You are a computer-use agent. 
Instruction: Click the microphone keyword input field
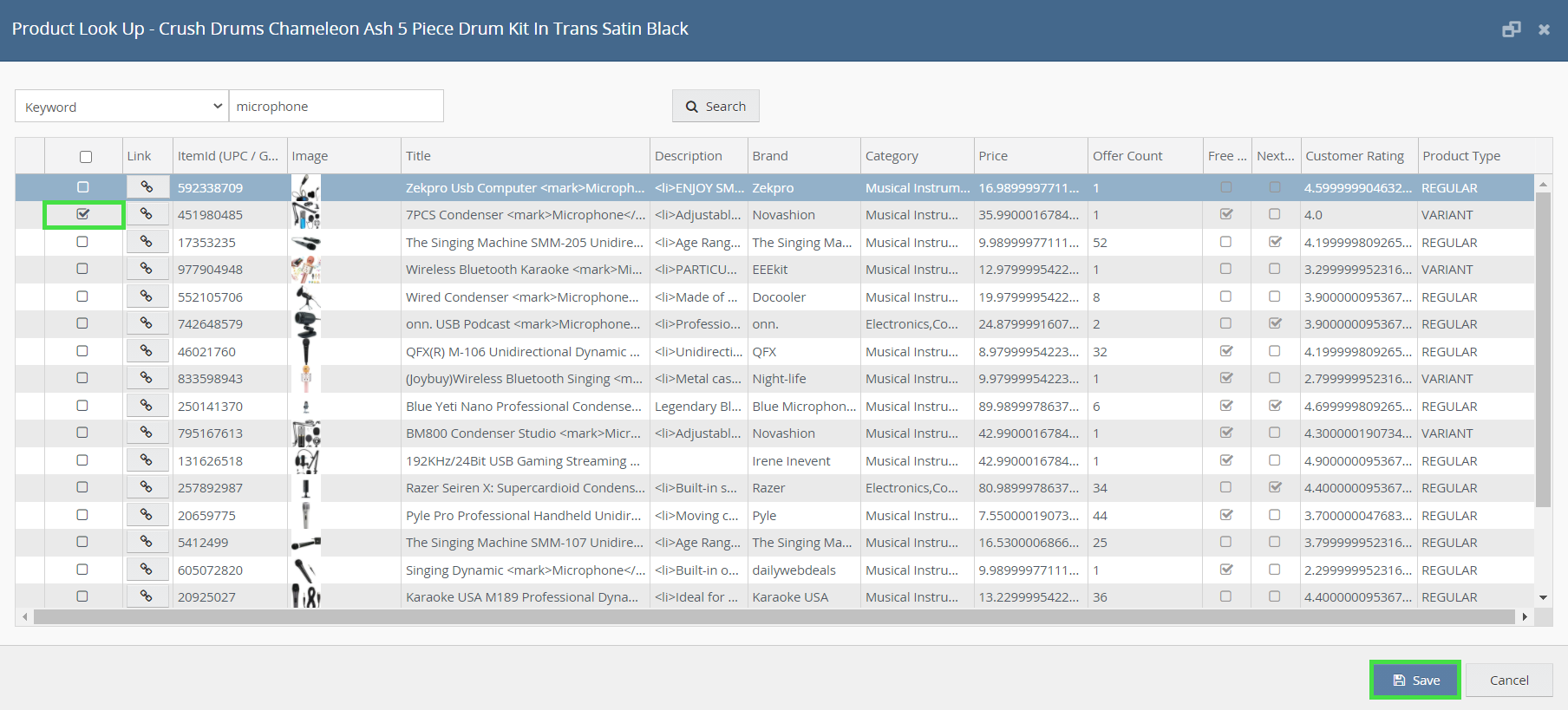click(x=336, y=107)
